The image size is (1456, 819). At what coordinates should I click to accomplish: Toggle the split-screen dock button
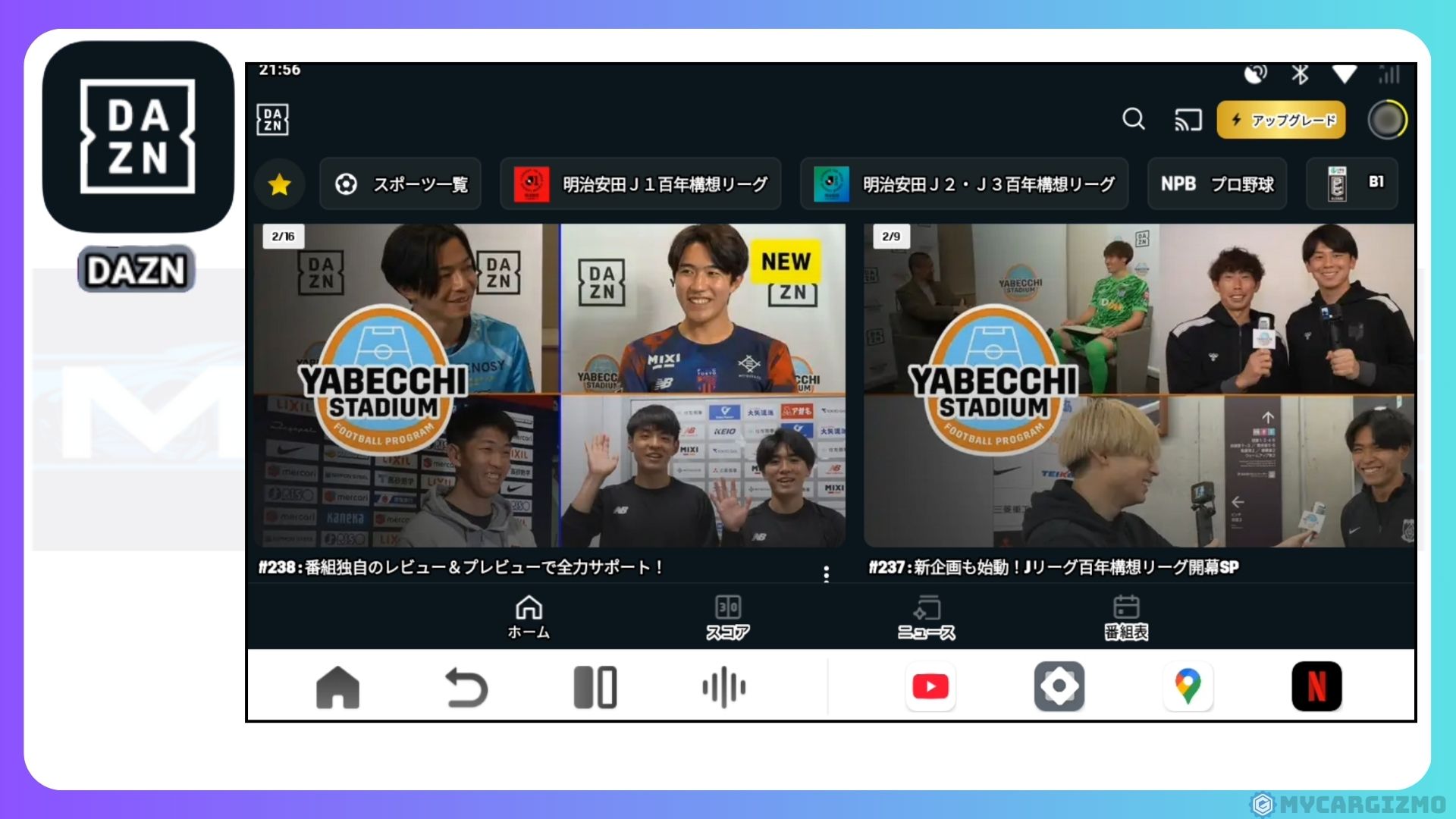[595, 687]
